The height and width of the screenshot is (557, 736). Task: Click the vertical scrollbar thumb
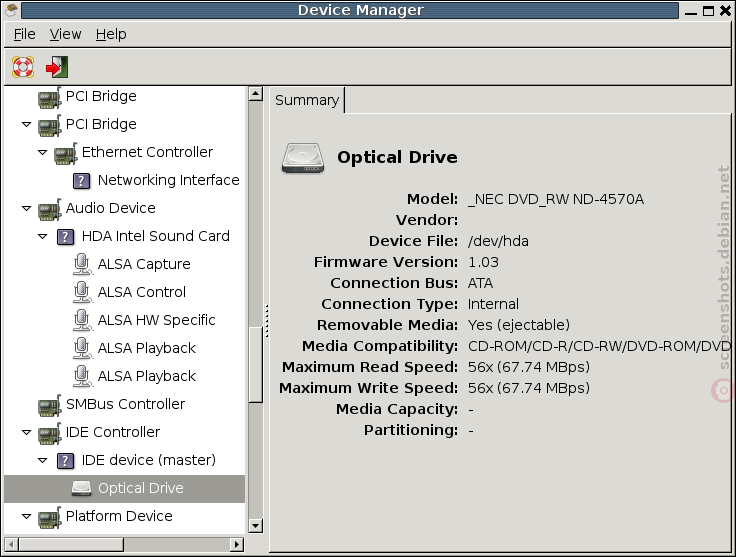pyautogui.click(x=255, y=365)
